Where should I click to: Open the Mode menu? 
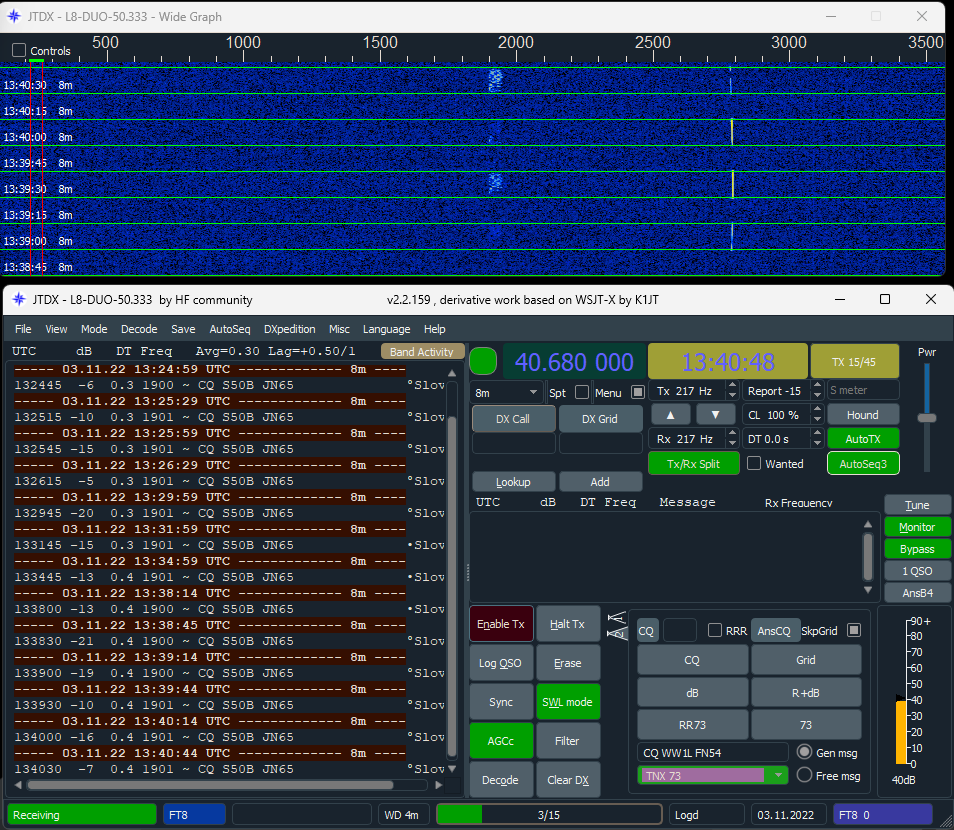pyautogui.click(x=94, y=329)
